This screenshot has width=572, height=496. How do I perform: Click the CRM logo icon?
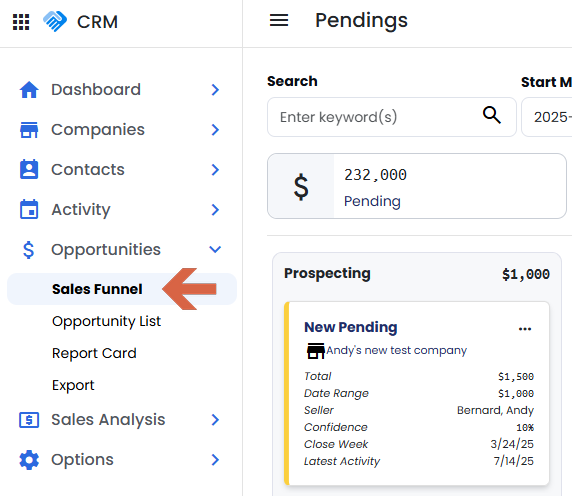55,22
